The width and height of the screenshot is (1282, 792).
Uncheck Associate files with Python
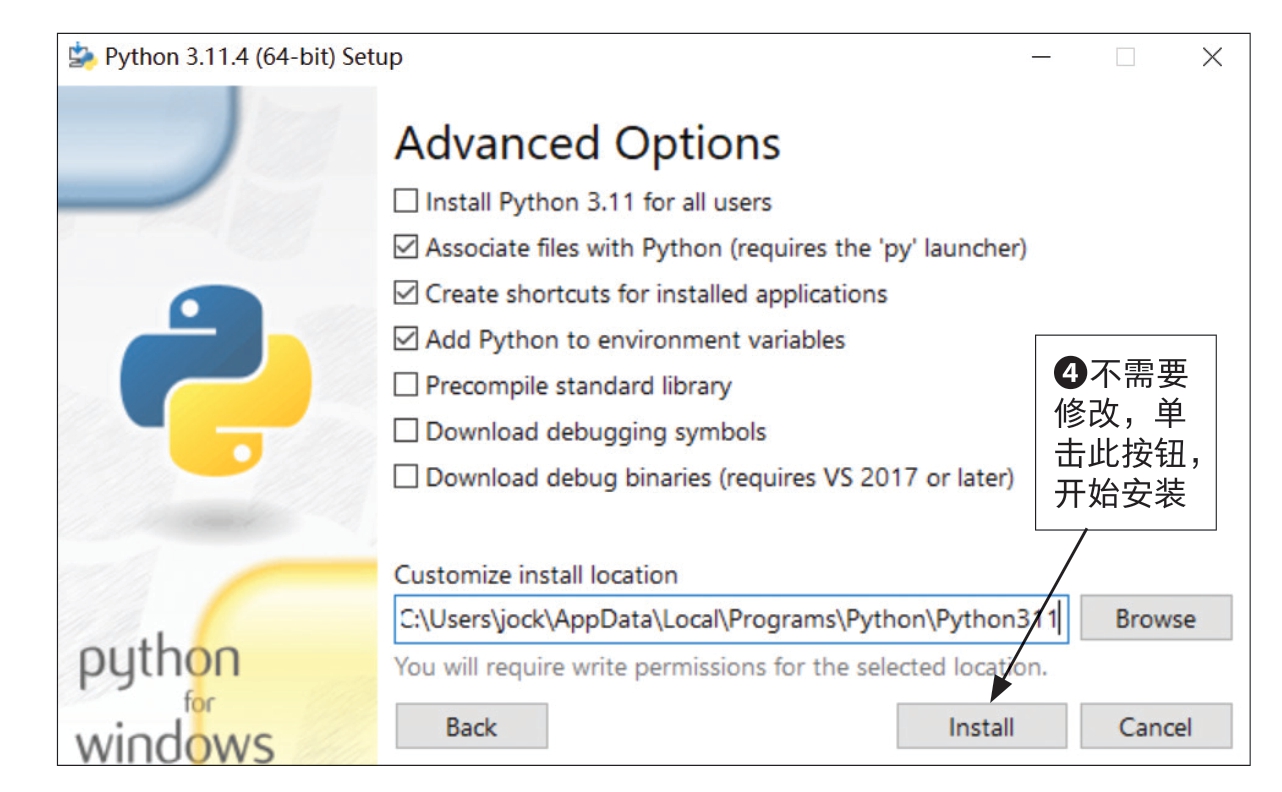point(406,248)
